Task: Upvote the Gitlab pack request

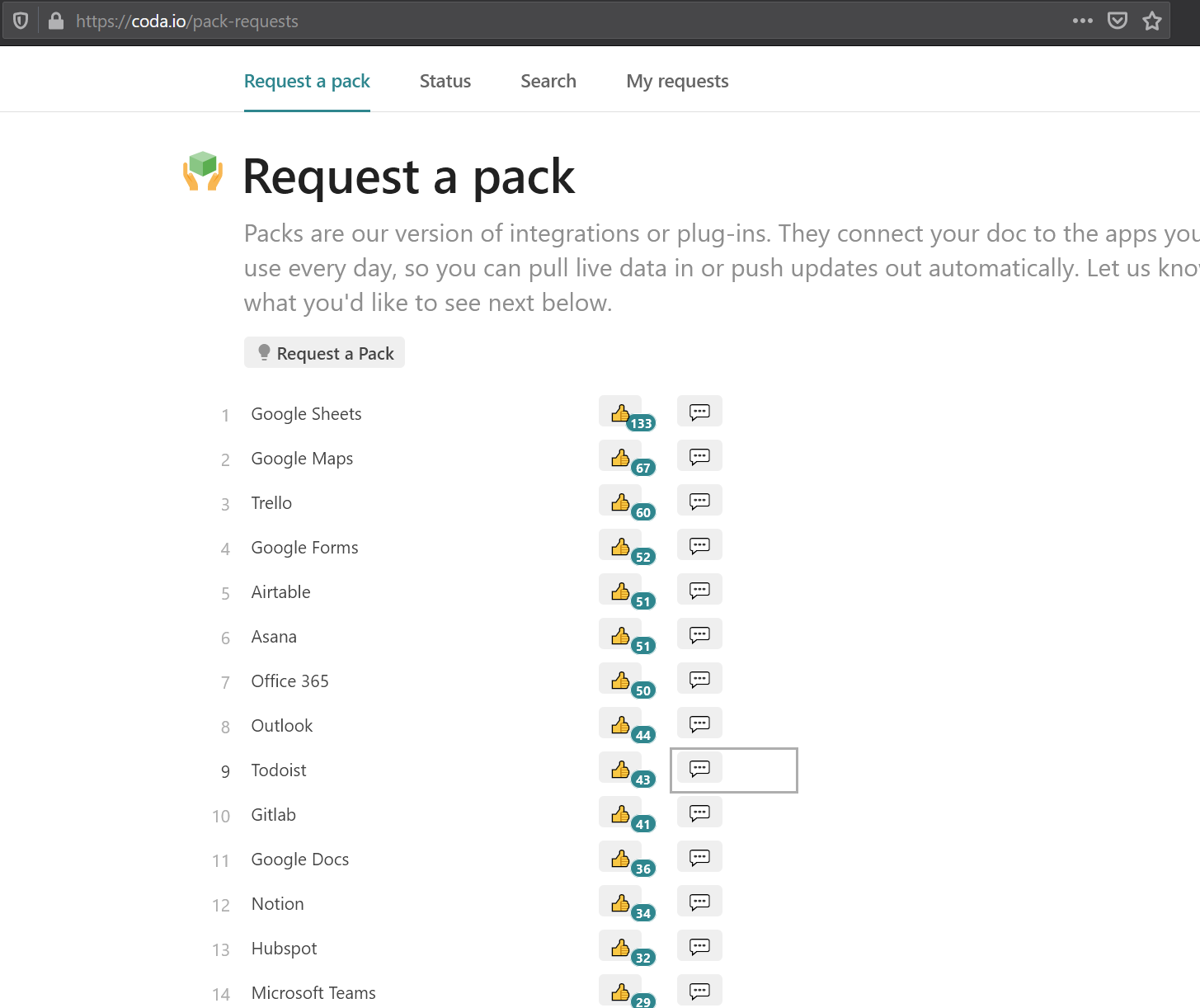Action: (x=620, y=813)
